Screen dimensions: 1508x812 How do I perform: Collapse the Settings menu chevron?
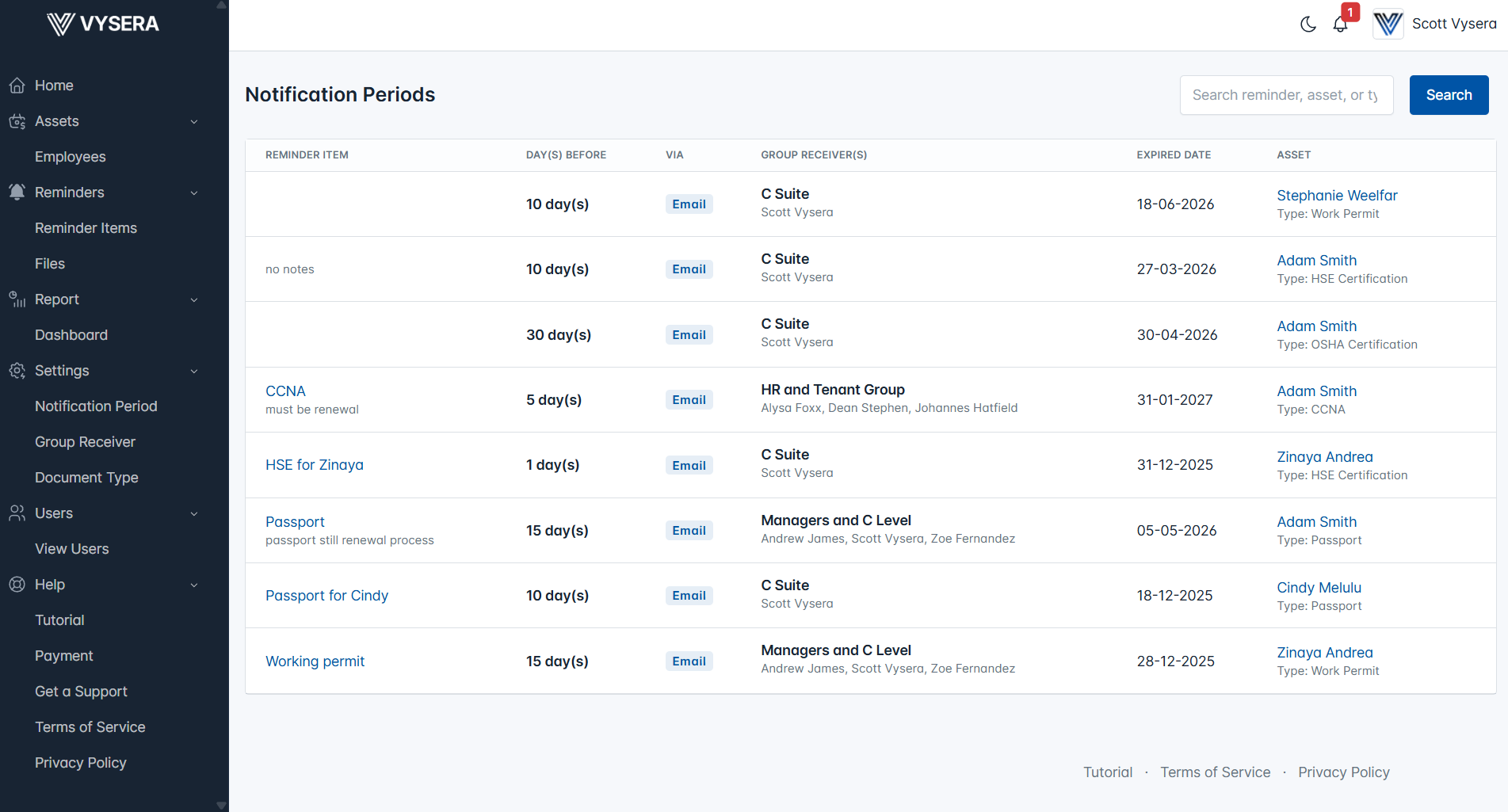point(194,371)
